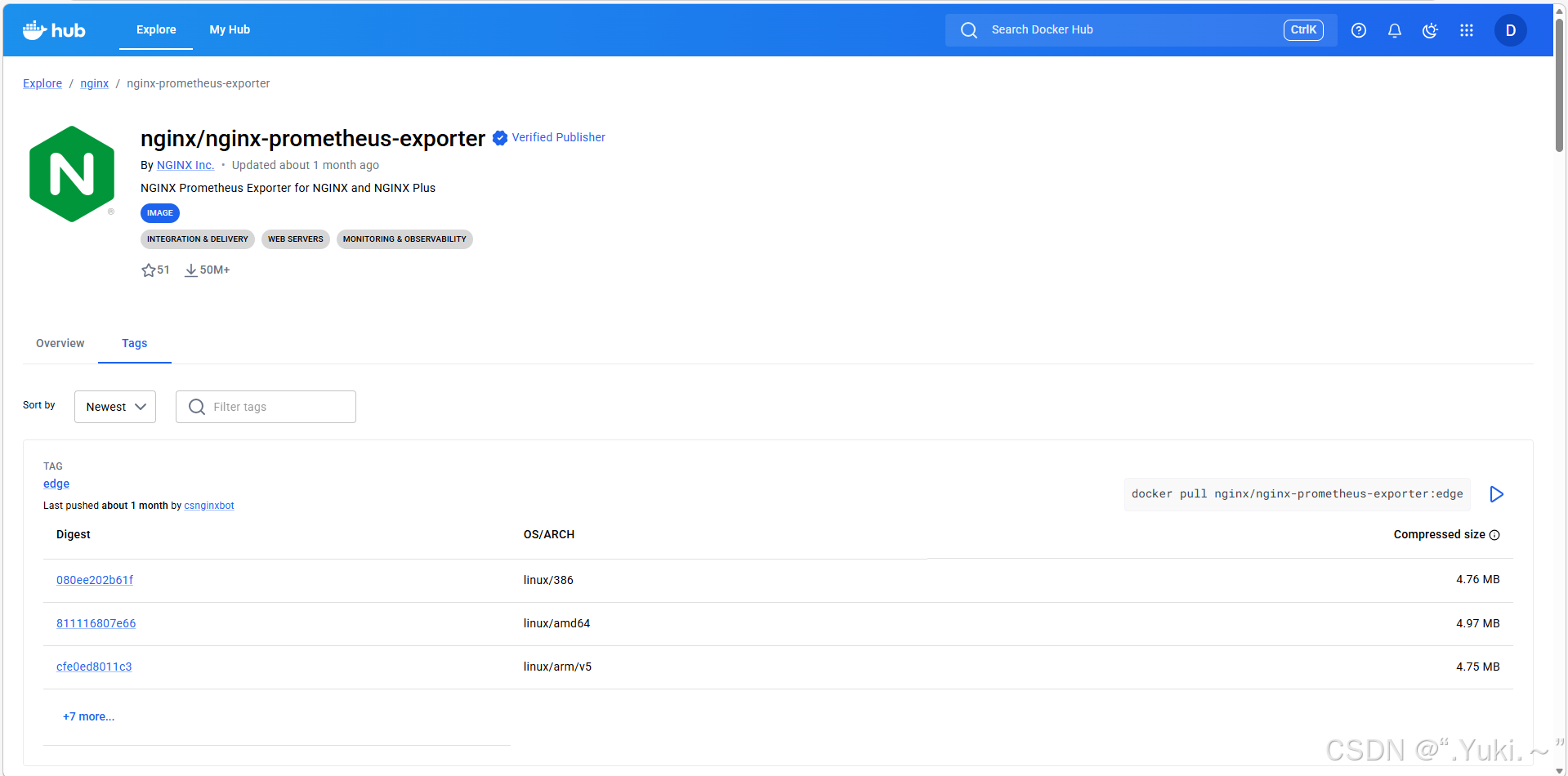Click the nginx/nginx-prometheus-exporter title
1568x776 pixels.
(x=313, y=138)
